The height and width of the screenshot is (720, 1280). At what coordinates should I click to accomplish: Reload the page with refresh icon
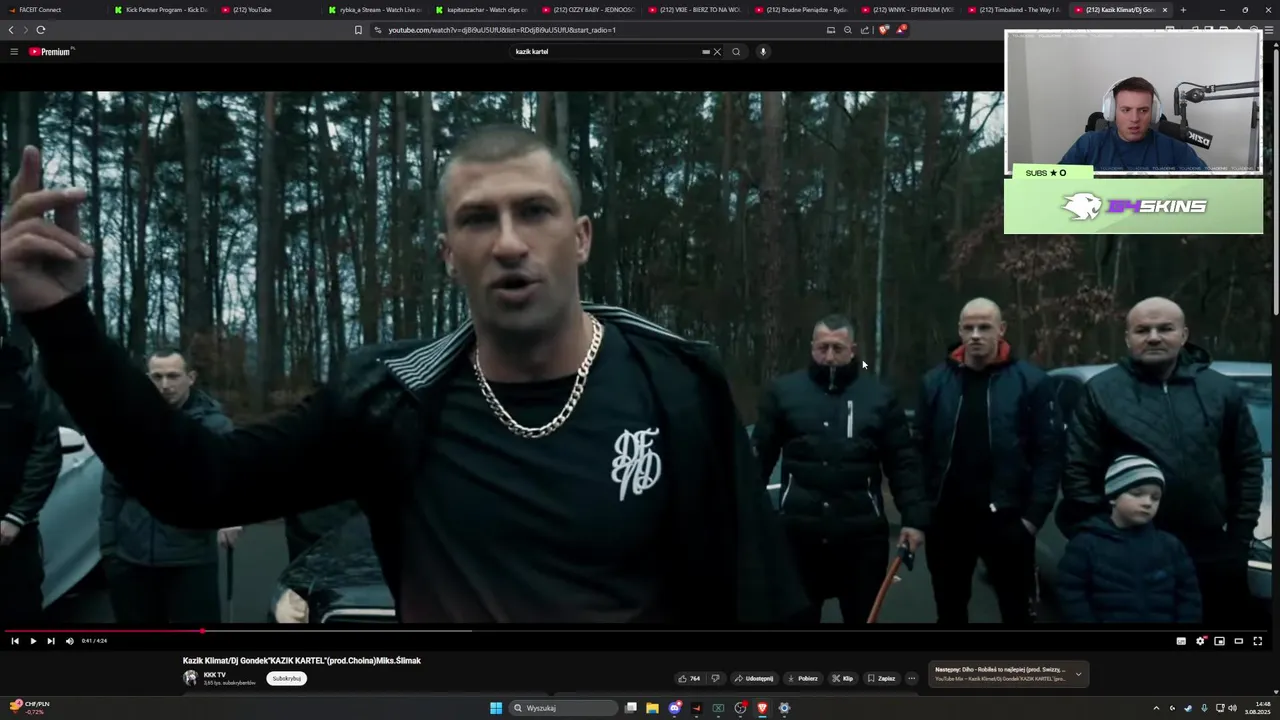(40, 30)
